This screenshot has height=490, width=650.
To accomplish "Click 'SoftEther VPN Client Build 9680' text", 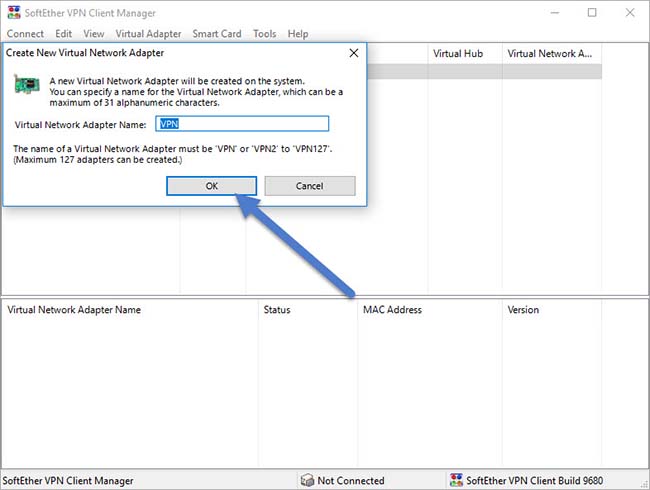I will tap(534, 480).
